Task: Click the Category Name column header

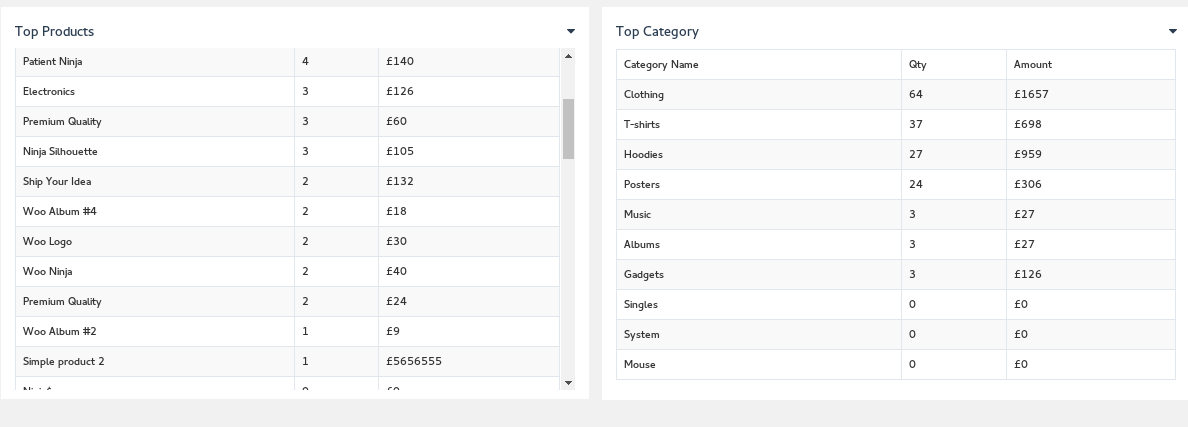Action: (661, 65)
